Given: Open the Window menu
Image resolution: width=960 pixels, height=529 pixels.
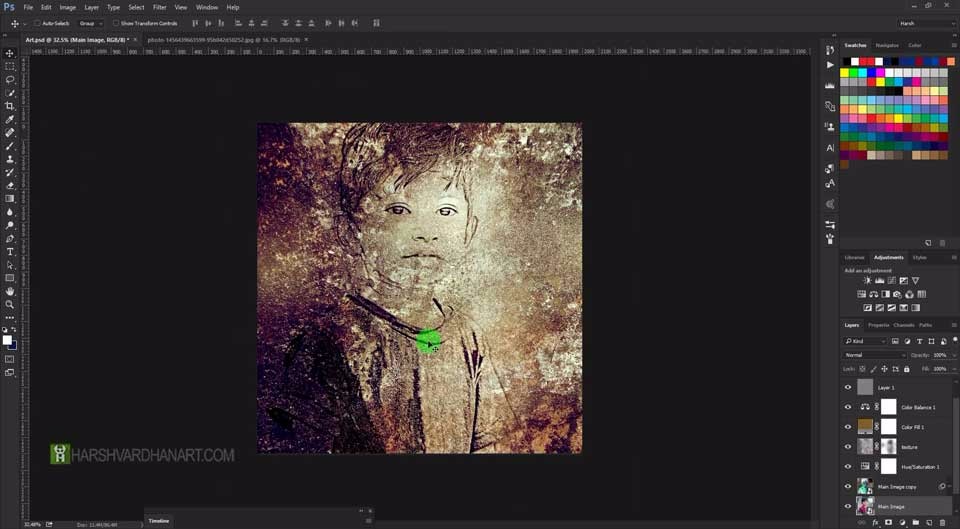Looking at the screenshot, I should click(206, 7).
